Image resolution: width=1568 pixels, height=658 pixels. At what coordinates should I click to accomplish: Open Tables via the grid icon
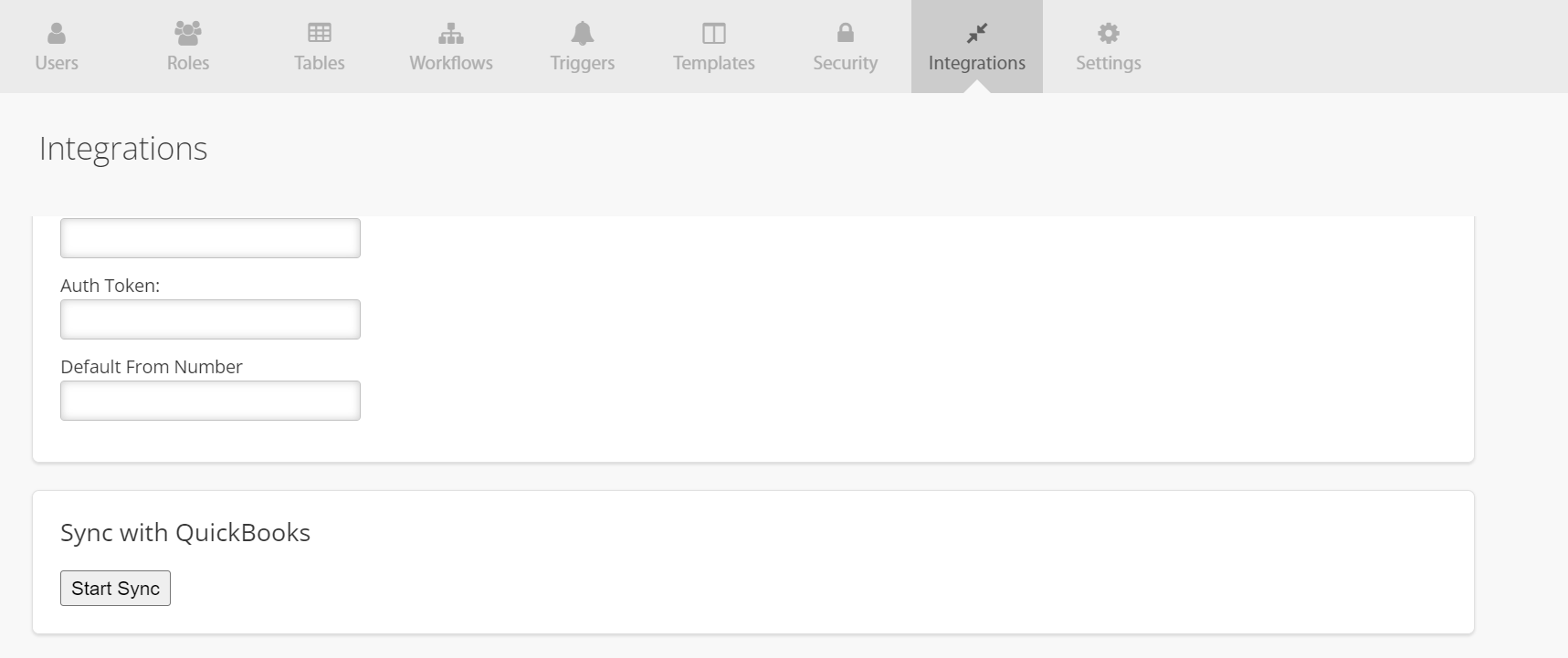pyautogui.click(x=320, y=34)
